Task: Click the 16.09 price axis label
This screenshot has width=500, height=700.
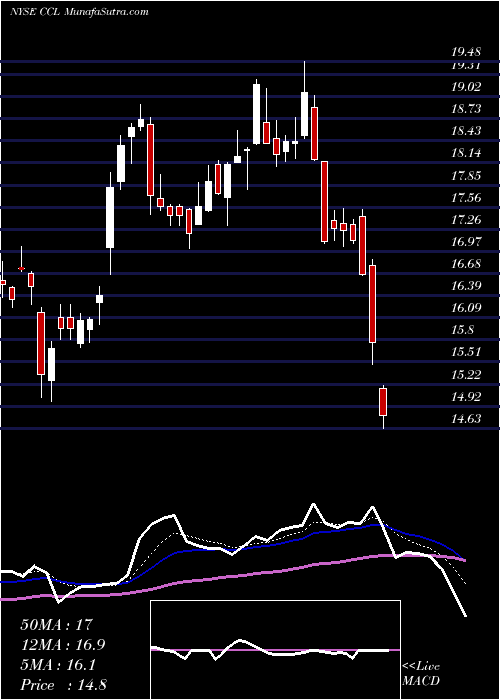Action: pyautogui.click(x=466, y=308)
